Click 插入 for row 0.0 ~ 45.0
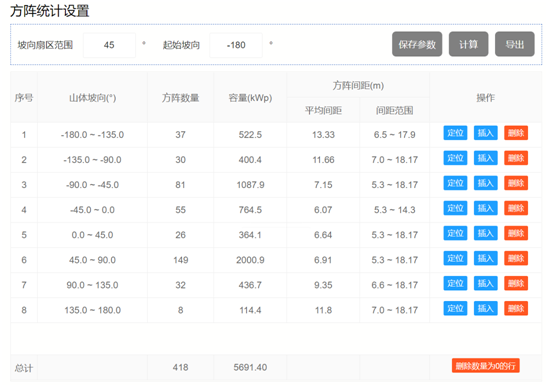Image resolution: width=548 pixels, height=387 pixels. click(485, 233)
